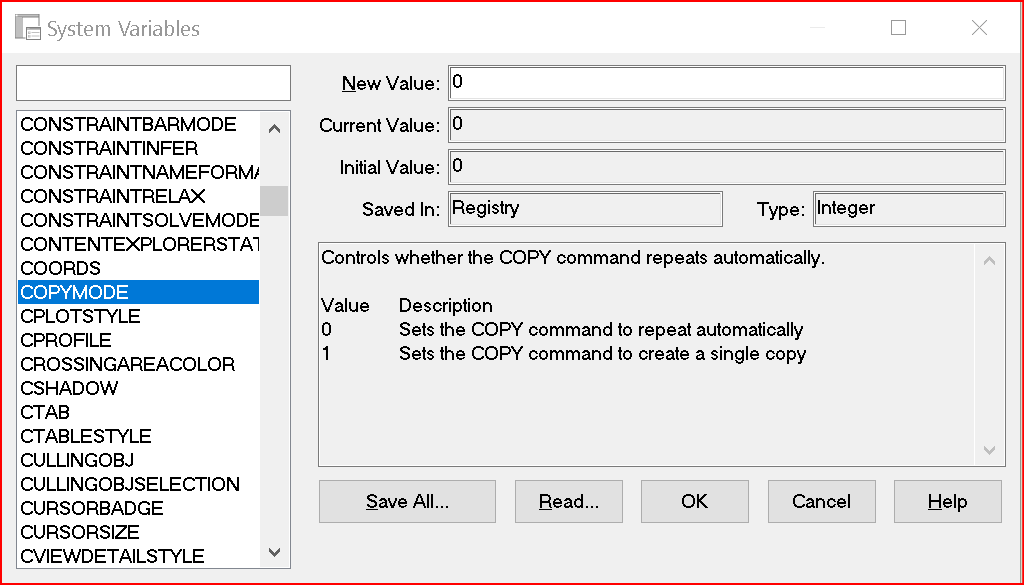This screenshot has height=585, width=1024.
Task: Click the Read button
Action: tap(568, 502)
